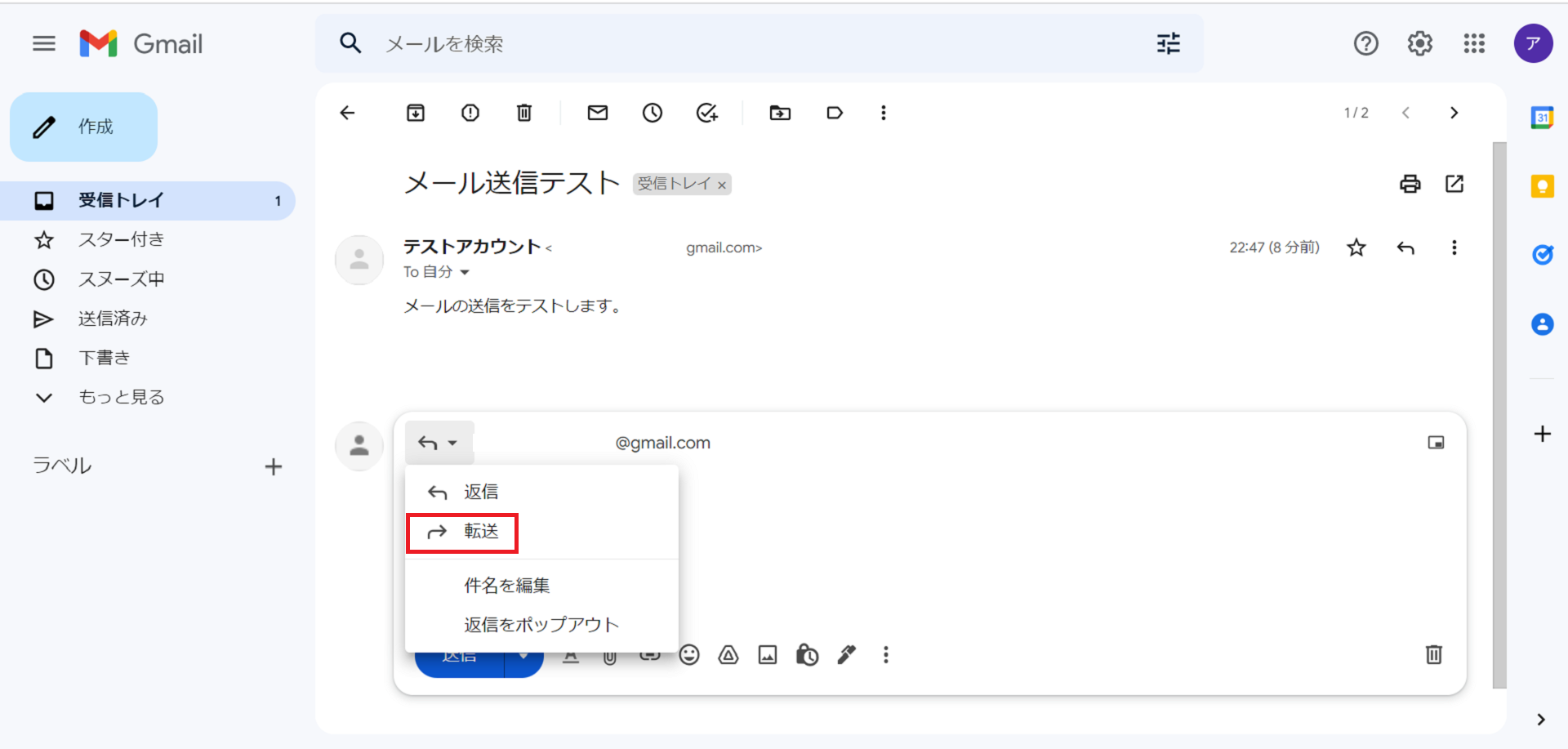Click the 作成 compose button
Image resolution: width=1568 pixels, height=749 pixels.
[x=84, y=127]
